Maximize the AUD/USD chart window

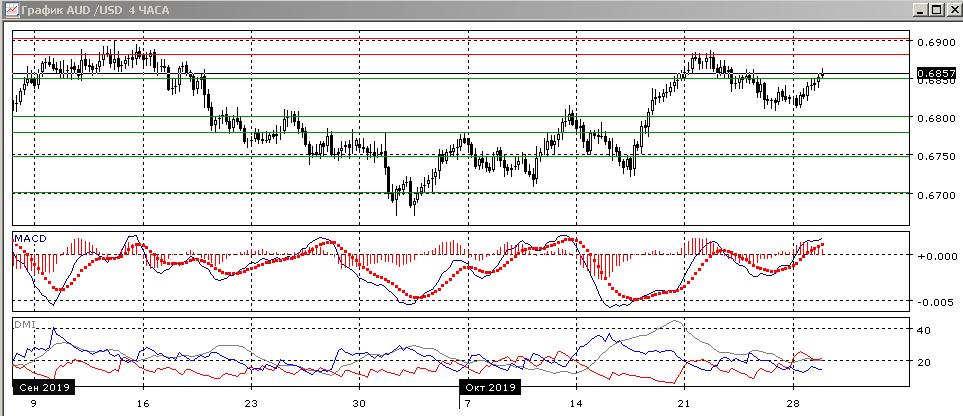click(x=936, y=9)
